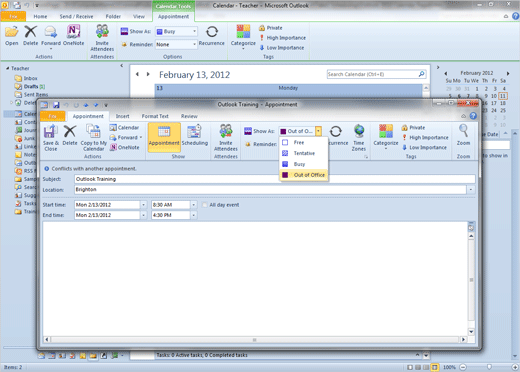Viewport: 520px width, 372px height.
Task: Send appointment to OneNote from appointment window
Action: pos(124,147)
